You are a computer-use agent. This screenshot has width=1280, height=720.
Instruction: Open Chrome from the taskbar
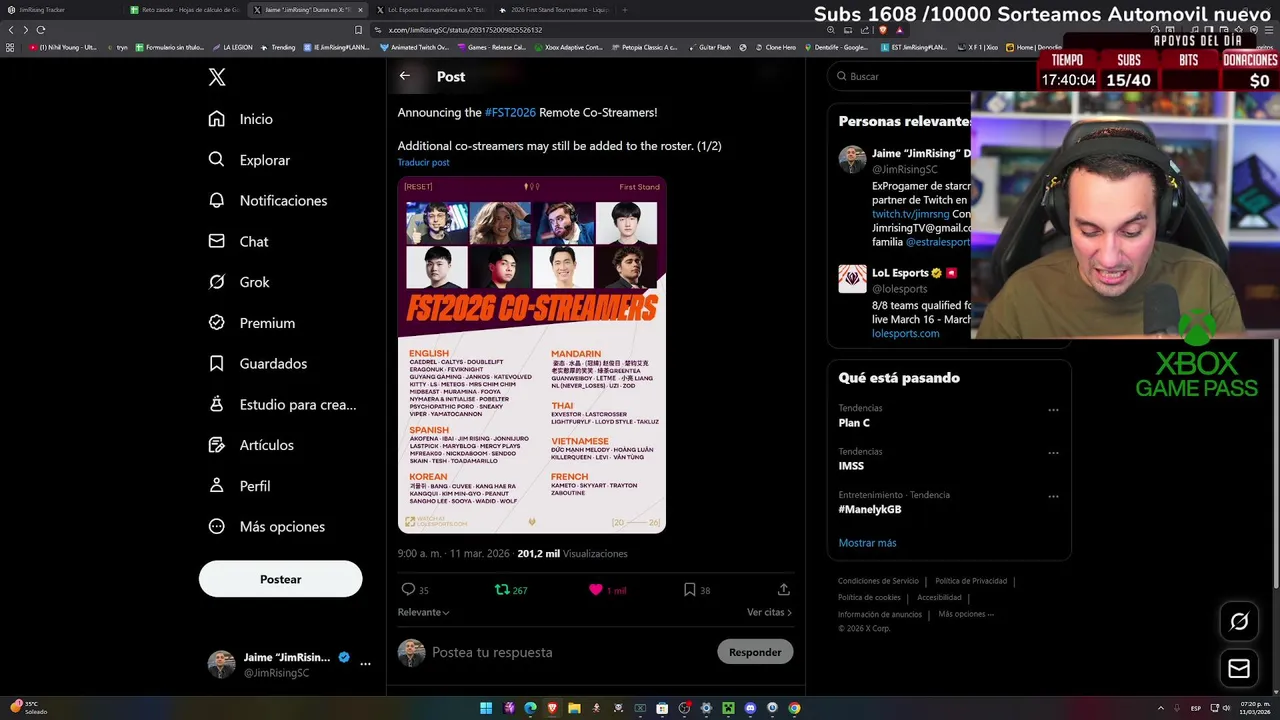(x=794, y=708)
